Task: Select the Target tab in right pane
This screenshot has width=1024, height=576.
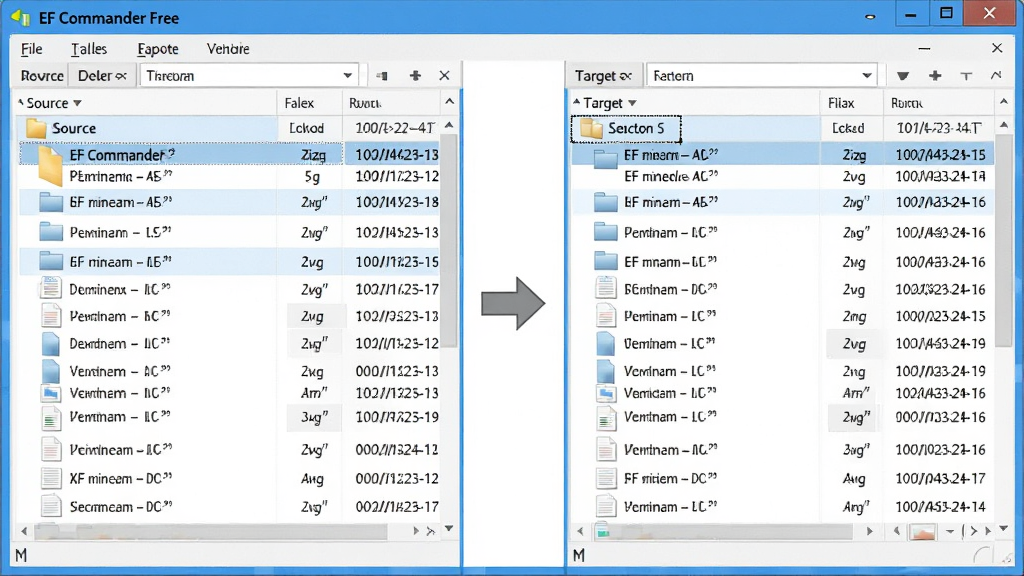Action: [604, 76]
